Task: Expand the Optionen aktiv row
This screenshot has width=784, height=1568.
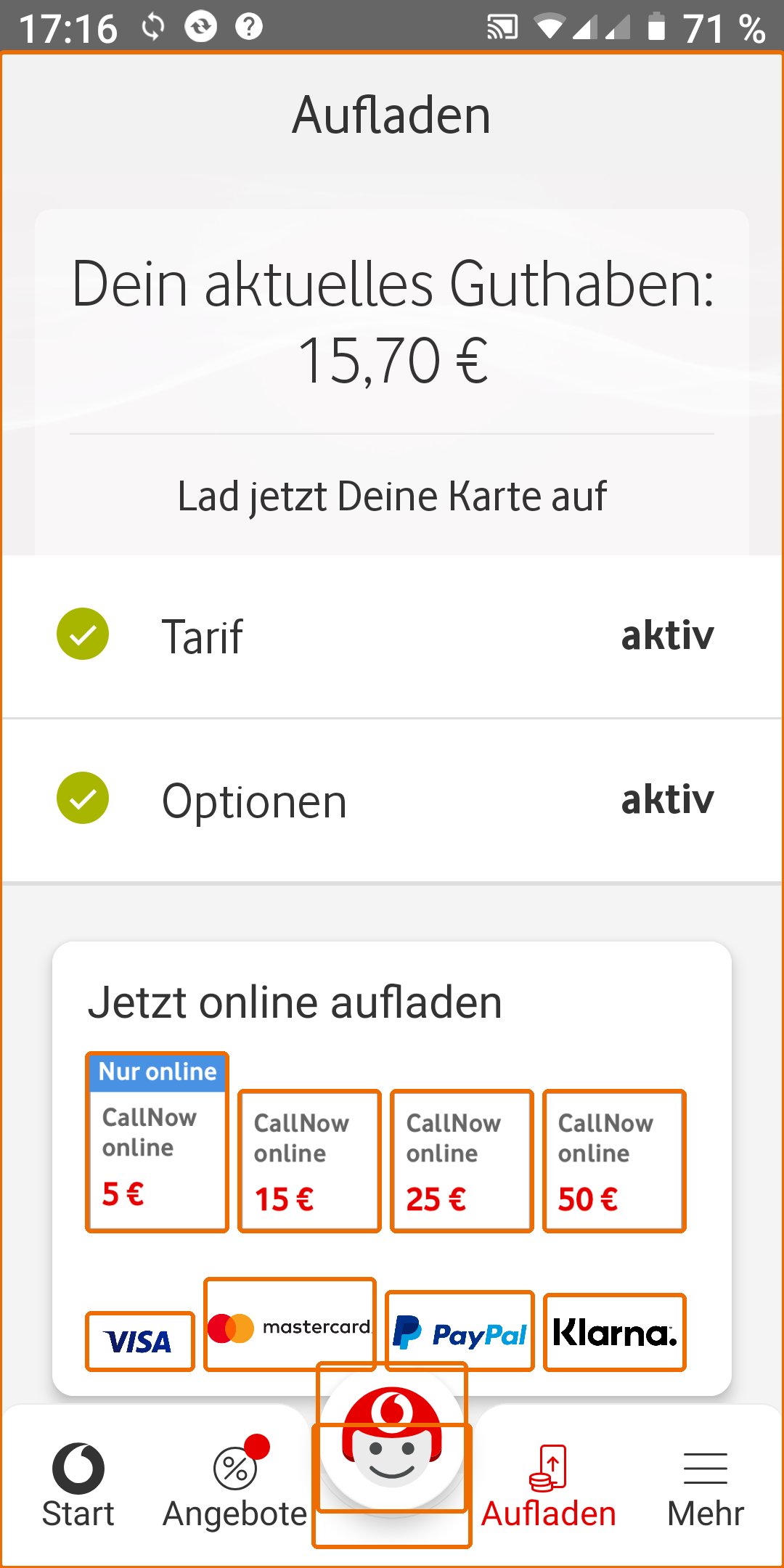Action: (x=392, y=800)
